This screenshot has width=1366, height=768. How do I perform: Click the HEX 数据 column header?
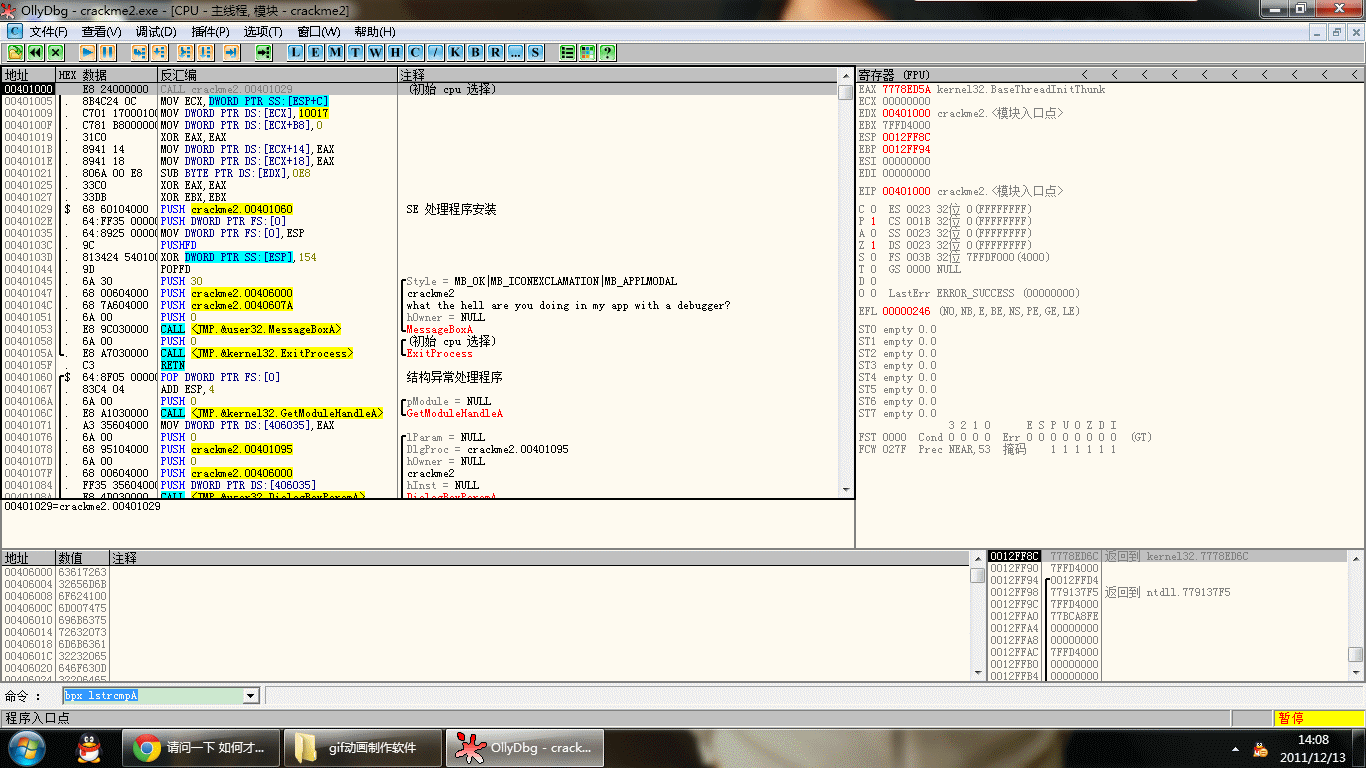(x=107, y=75)
